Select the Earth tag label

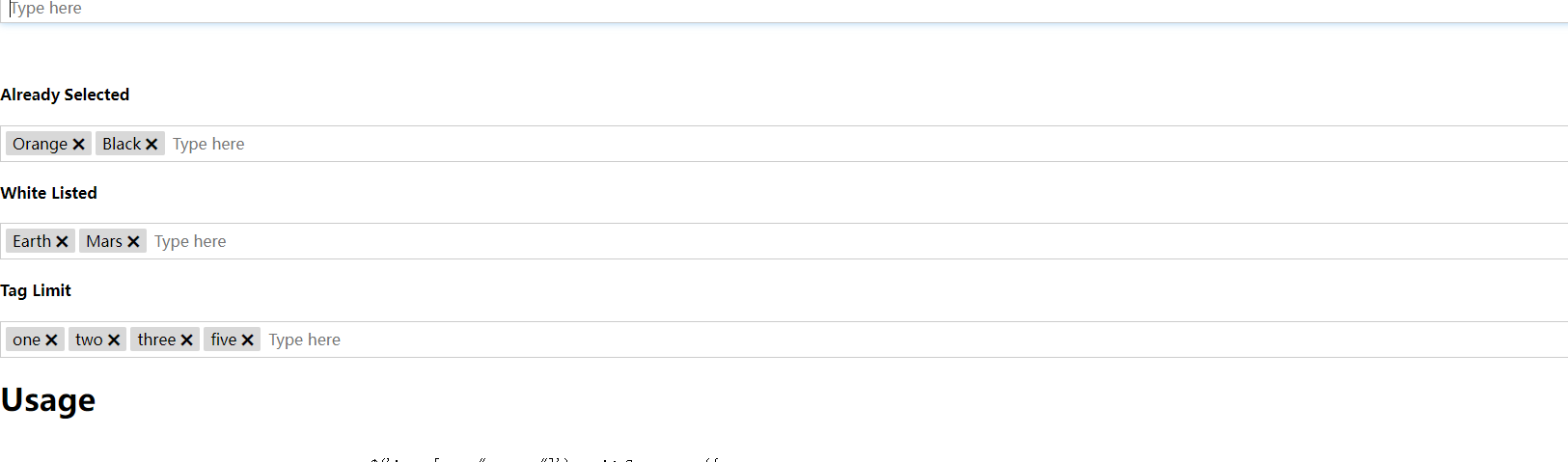click(32, 241)
